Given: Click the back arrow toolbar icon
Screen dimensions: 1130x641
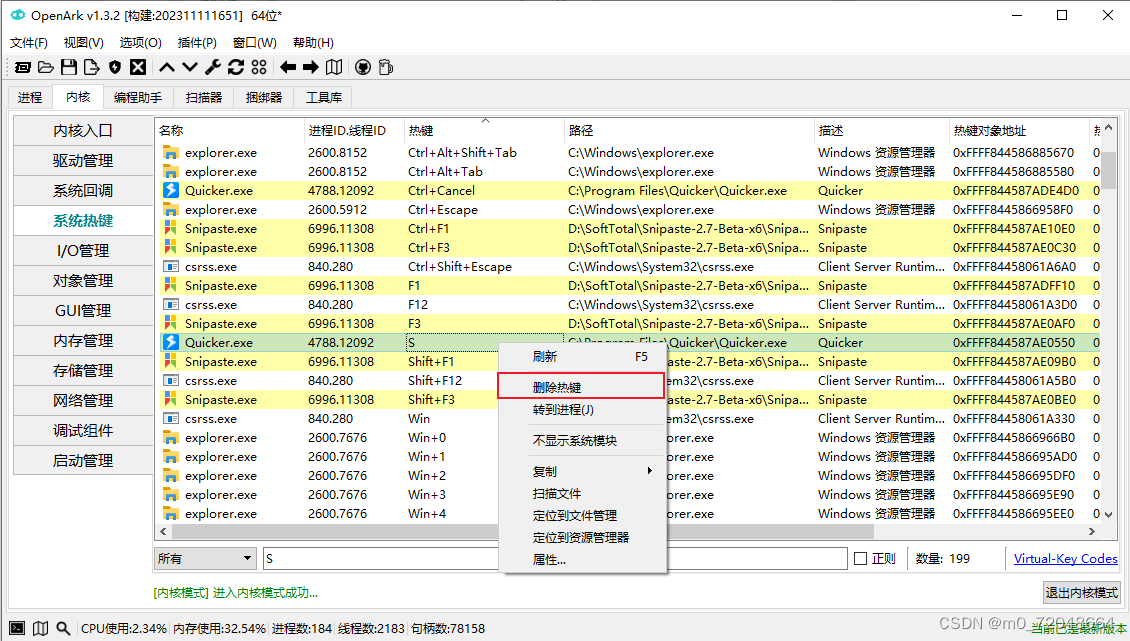Looking at the screenshot, I should point(288,67).
